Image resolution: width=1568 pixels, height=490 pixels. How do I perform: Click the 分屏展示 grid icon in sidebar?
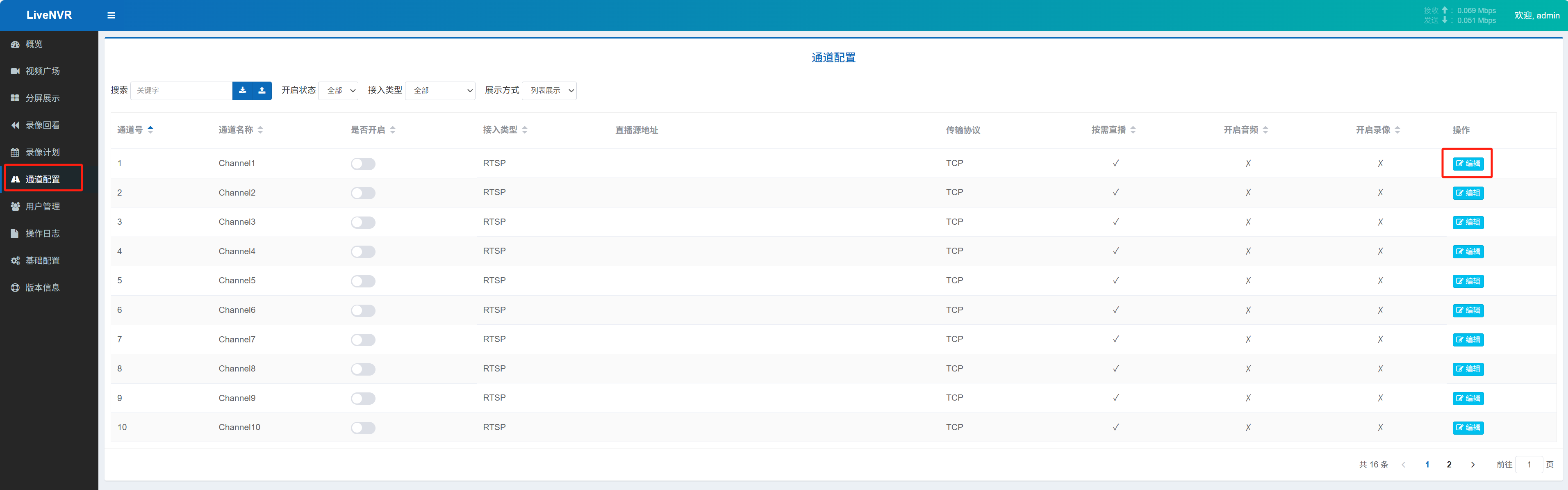point(15,98)
